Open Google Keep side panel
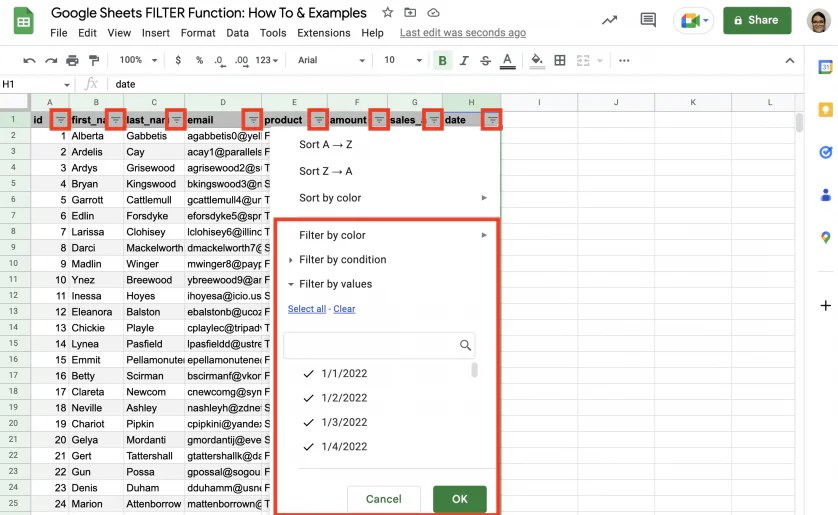Viewport: 838px width, 515px height. pyautogui.click(x=826, y=110)
